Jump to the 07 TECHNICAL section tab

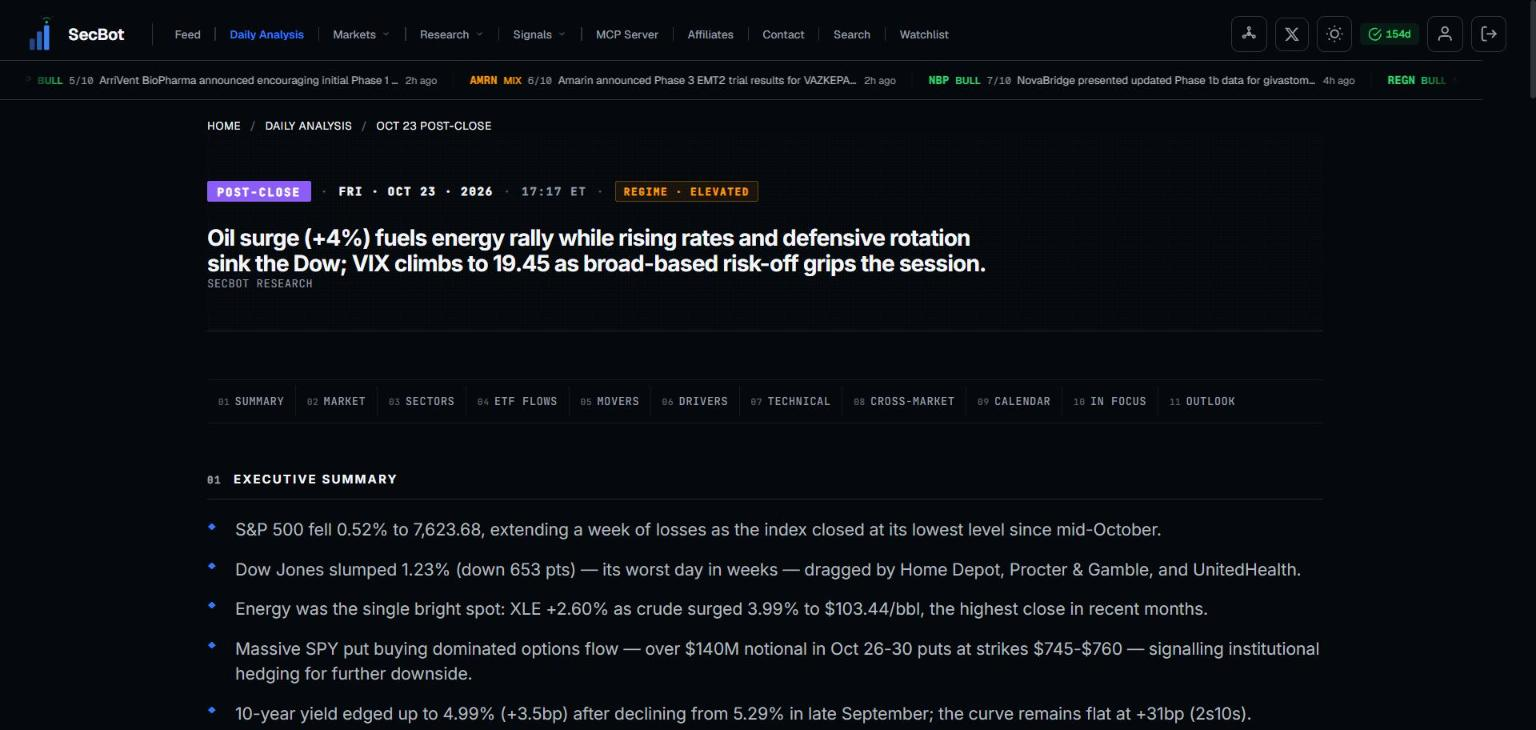tap(790, 401)
